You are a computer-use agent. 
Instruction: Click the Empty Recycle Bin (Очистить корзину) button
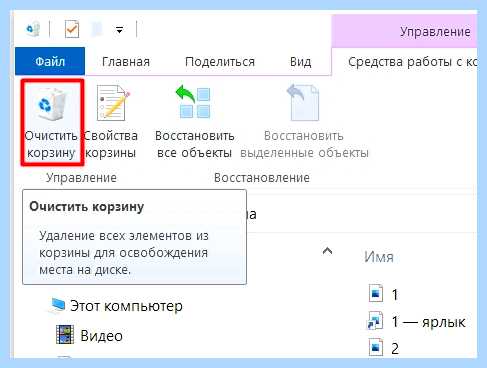click(52, 122)
